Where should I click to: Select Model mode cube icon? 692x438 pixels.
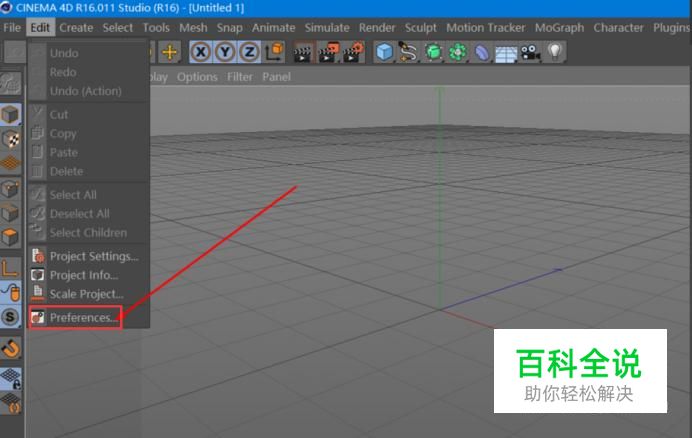point(10,115)
